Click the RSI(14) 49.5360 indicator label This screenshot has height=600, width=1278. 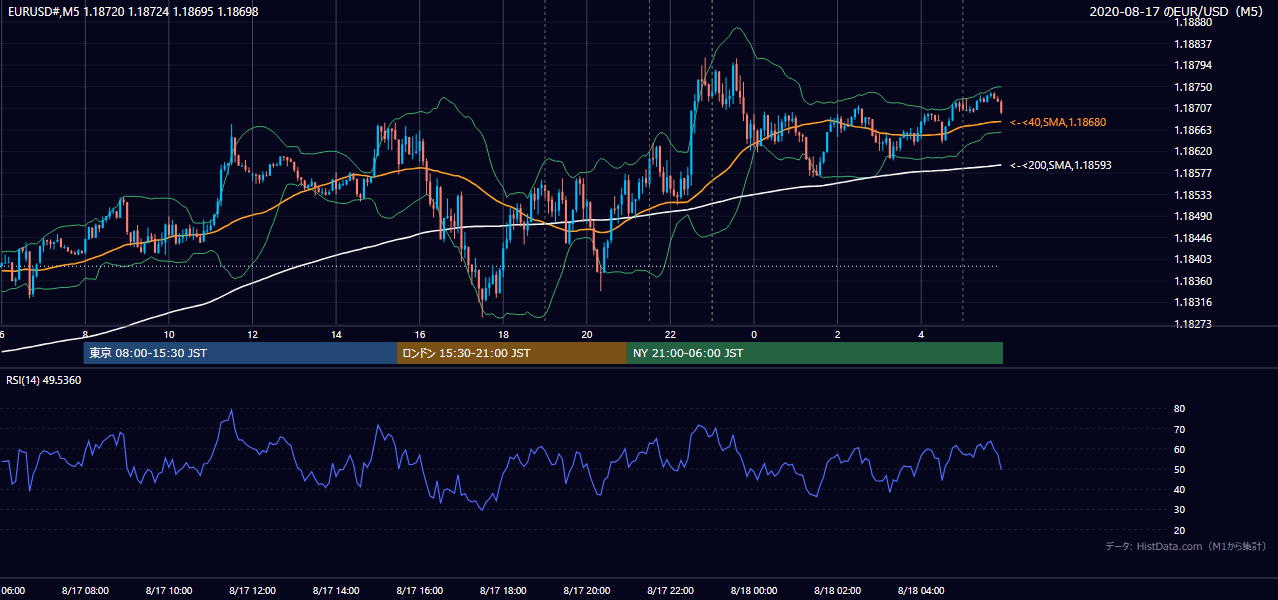pos(43,380)
